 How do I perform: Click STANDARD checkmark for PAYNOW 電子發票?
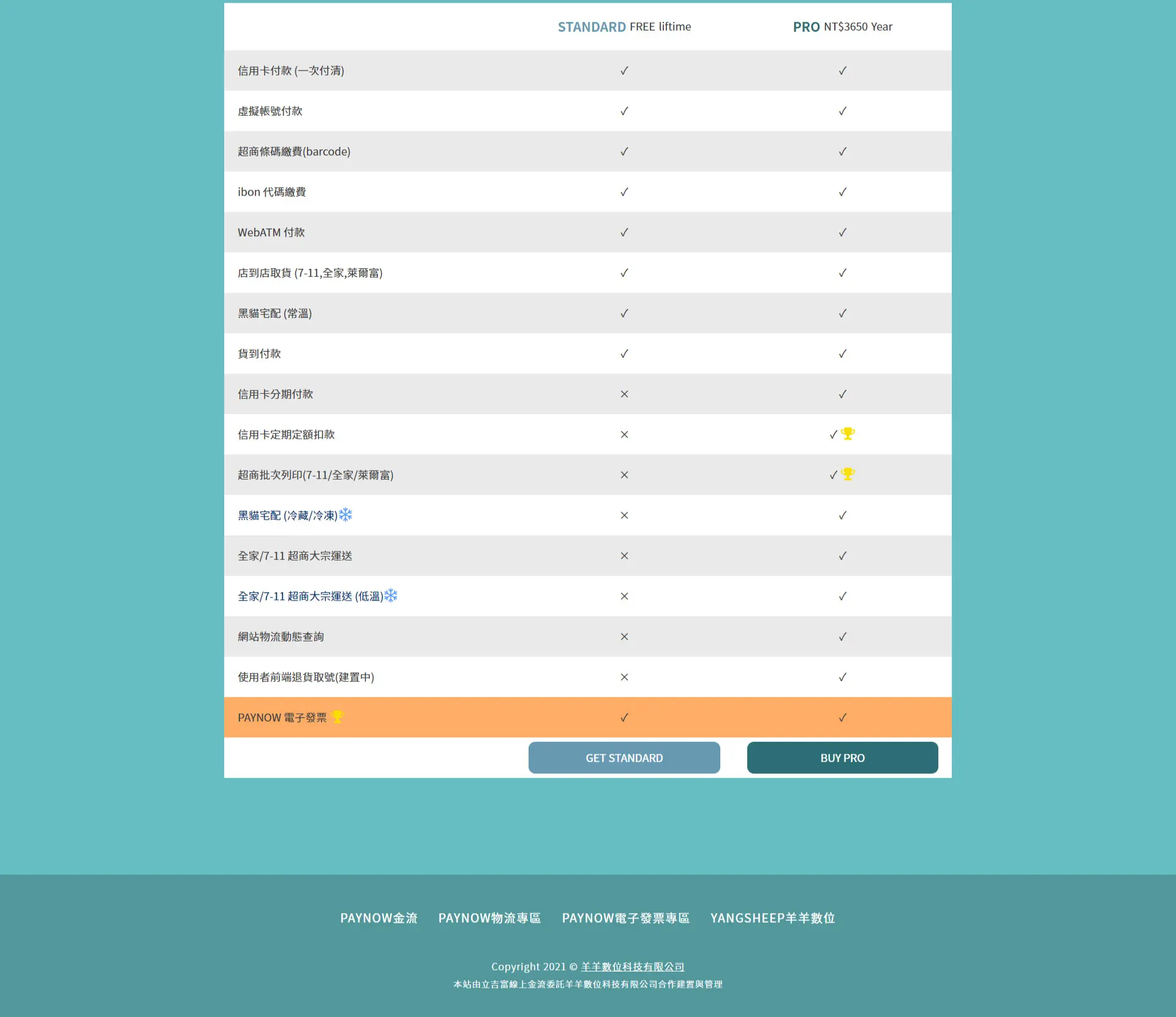point(624,717)
